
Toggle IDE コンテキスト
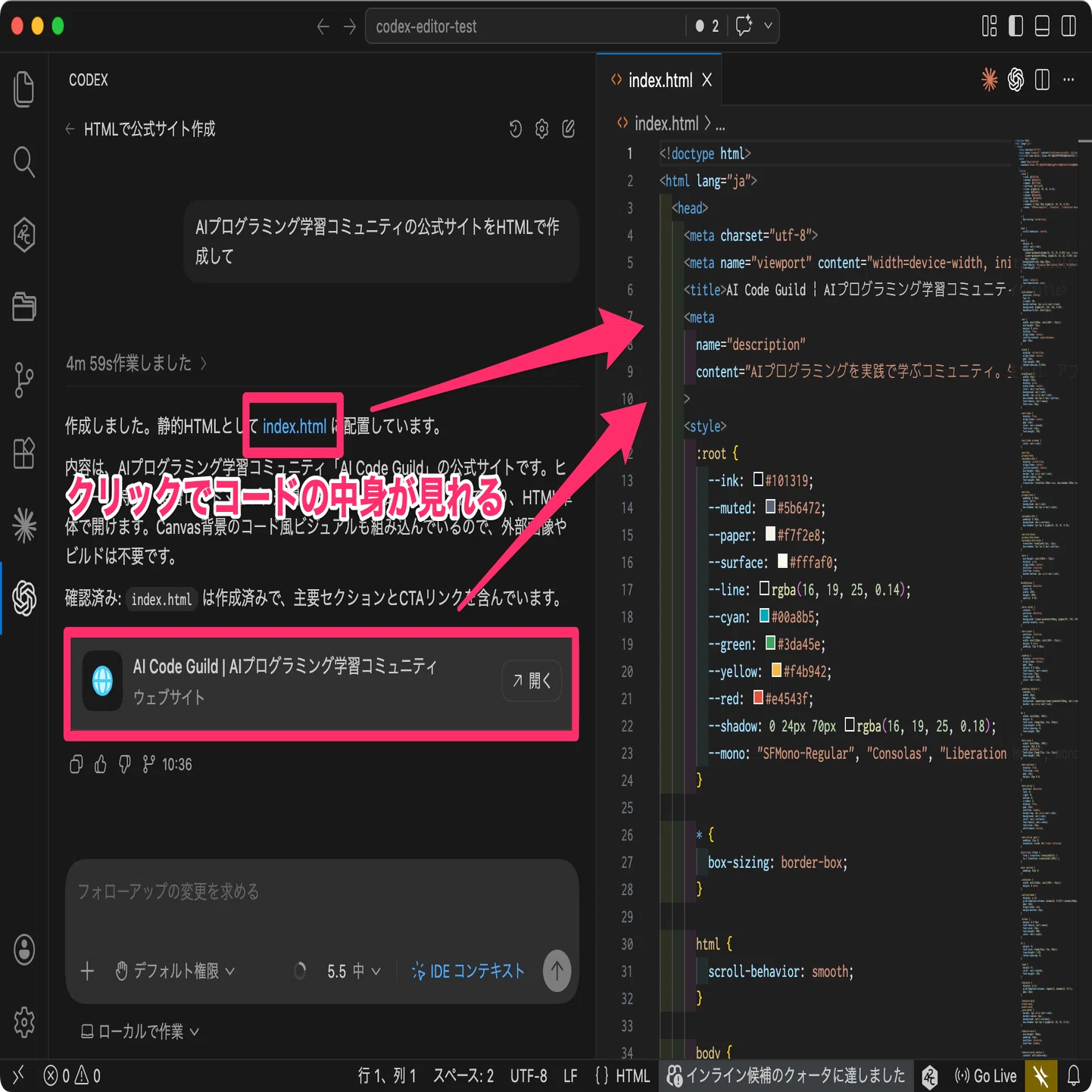coord(468,971)
